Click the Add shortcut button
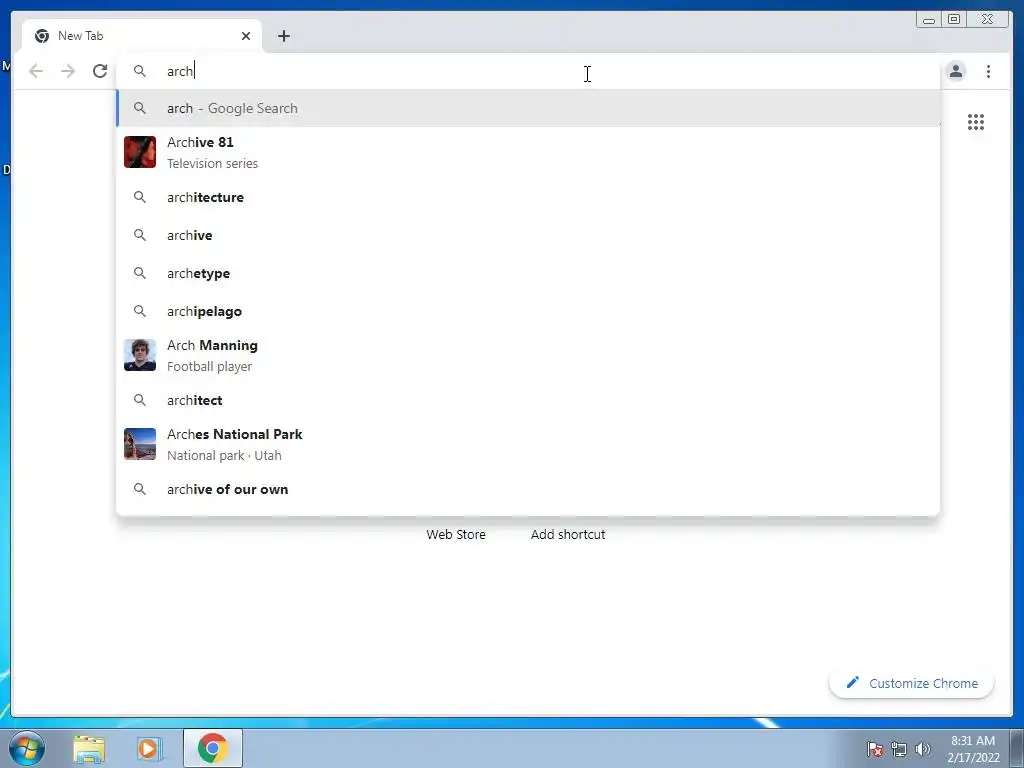Image resolution: width=1024 pixels, height=768 pixels. click(568, 534)
